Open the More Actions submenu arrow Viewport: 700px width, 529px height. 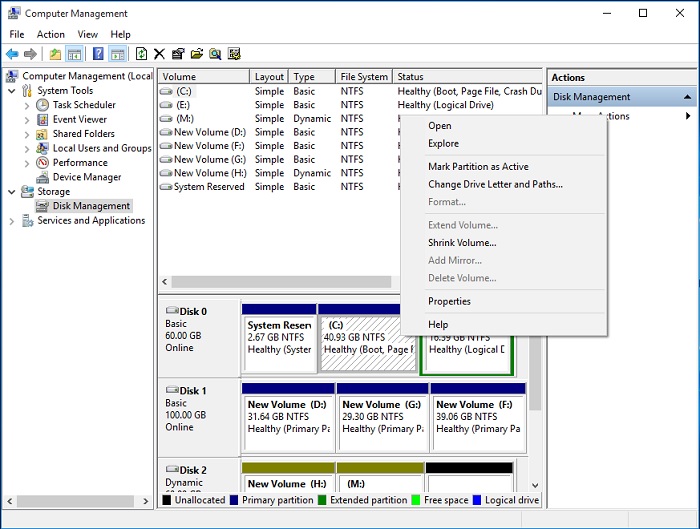688,116
